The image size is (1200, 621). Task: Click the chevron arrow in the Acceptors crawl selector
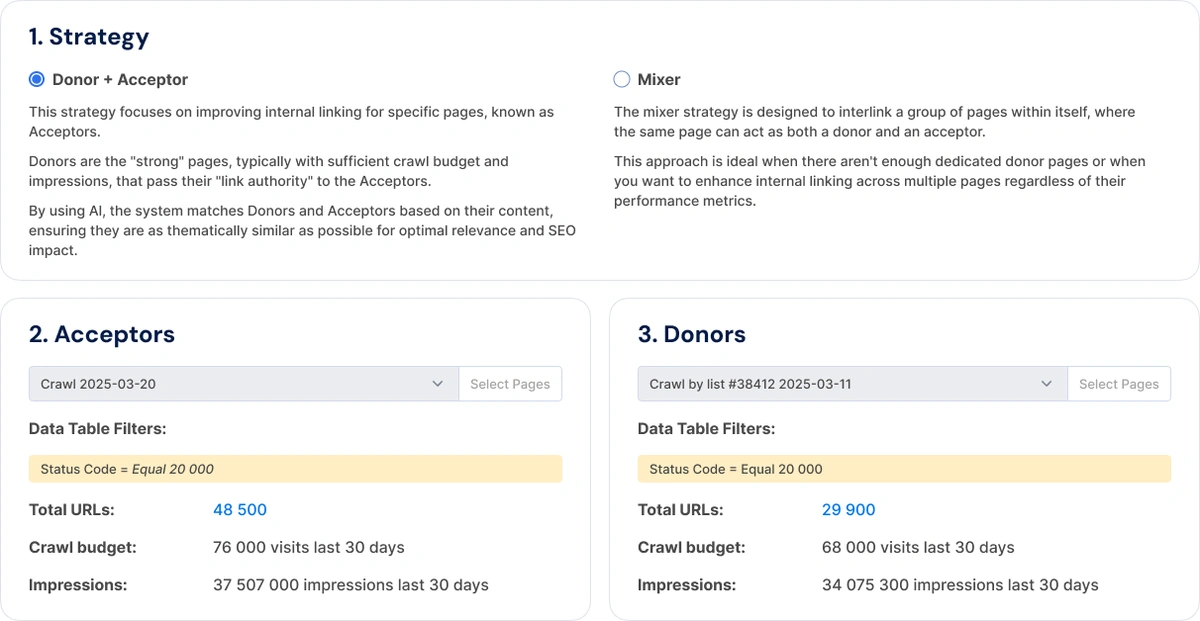(x=438, y=384)
